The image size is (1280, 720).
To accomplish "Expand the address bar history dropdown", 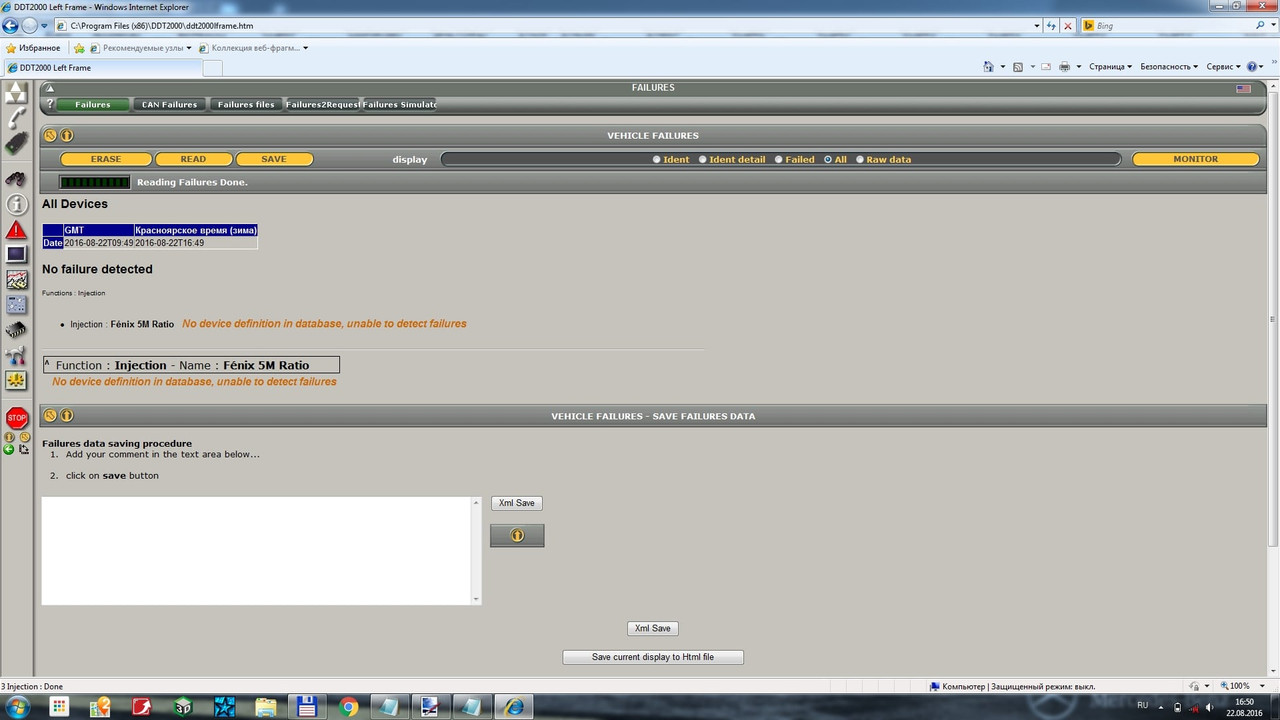I will 1035,25.
